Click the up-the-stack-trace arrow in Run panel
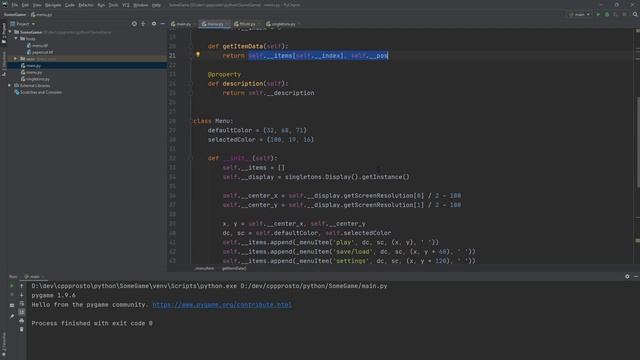 coord(22,286)
